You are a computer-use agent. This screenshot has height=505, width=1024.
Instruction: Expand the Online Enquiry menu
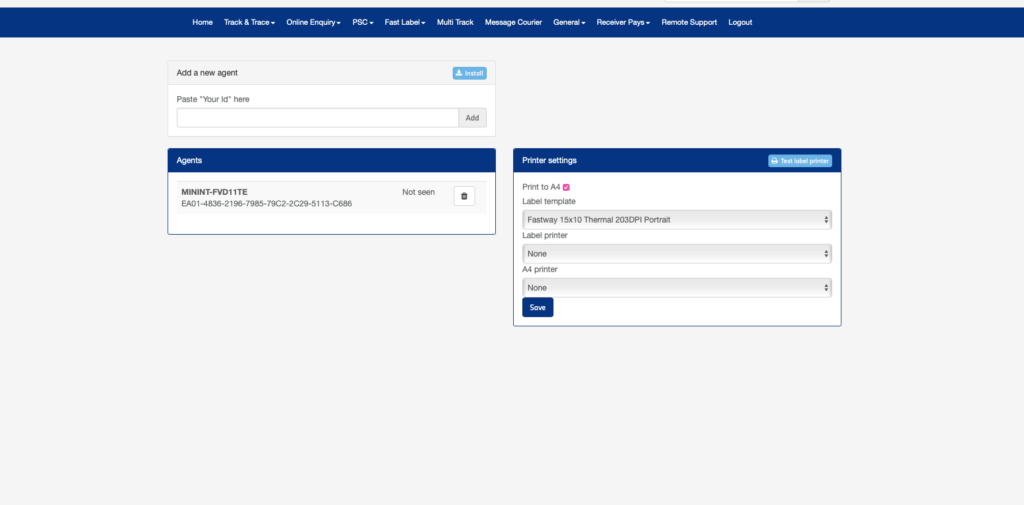(x=313, y=22)
